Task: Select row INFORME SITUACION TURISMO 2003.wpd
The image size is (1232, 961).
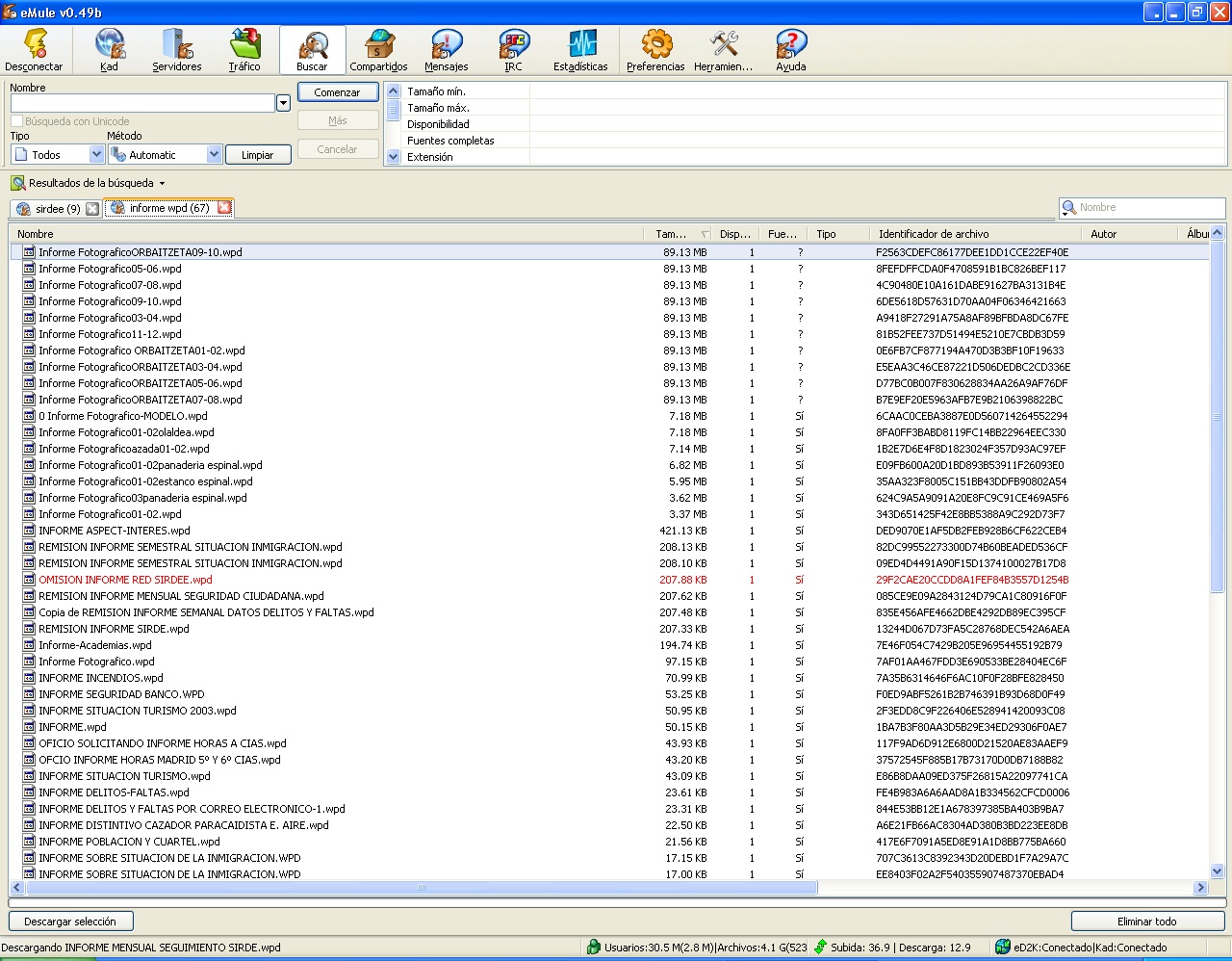Action: point(608,711)
